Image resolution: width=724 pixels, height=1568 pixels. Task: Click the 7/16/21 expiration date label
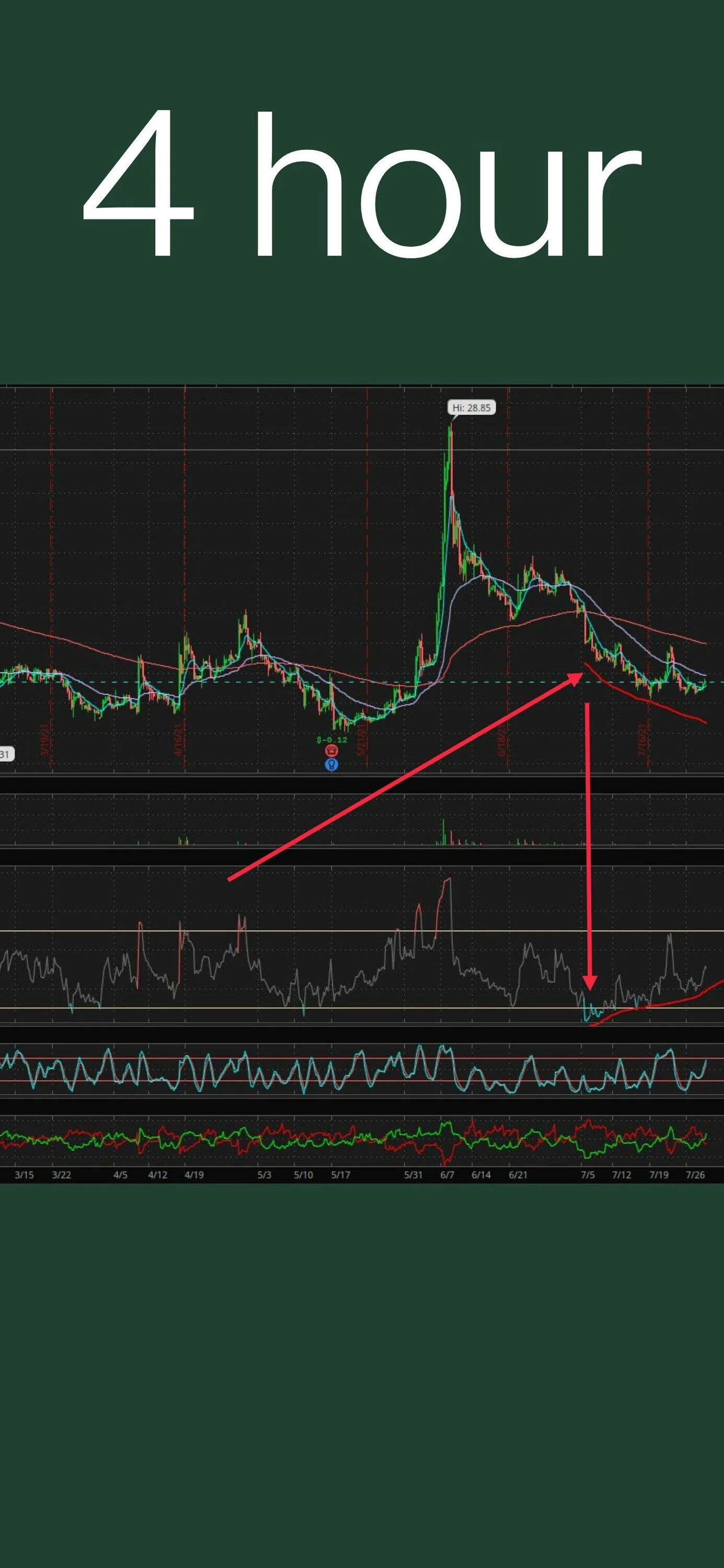coord(642,740)
